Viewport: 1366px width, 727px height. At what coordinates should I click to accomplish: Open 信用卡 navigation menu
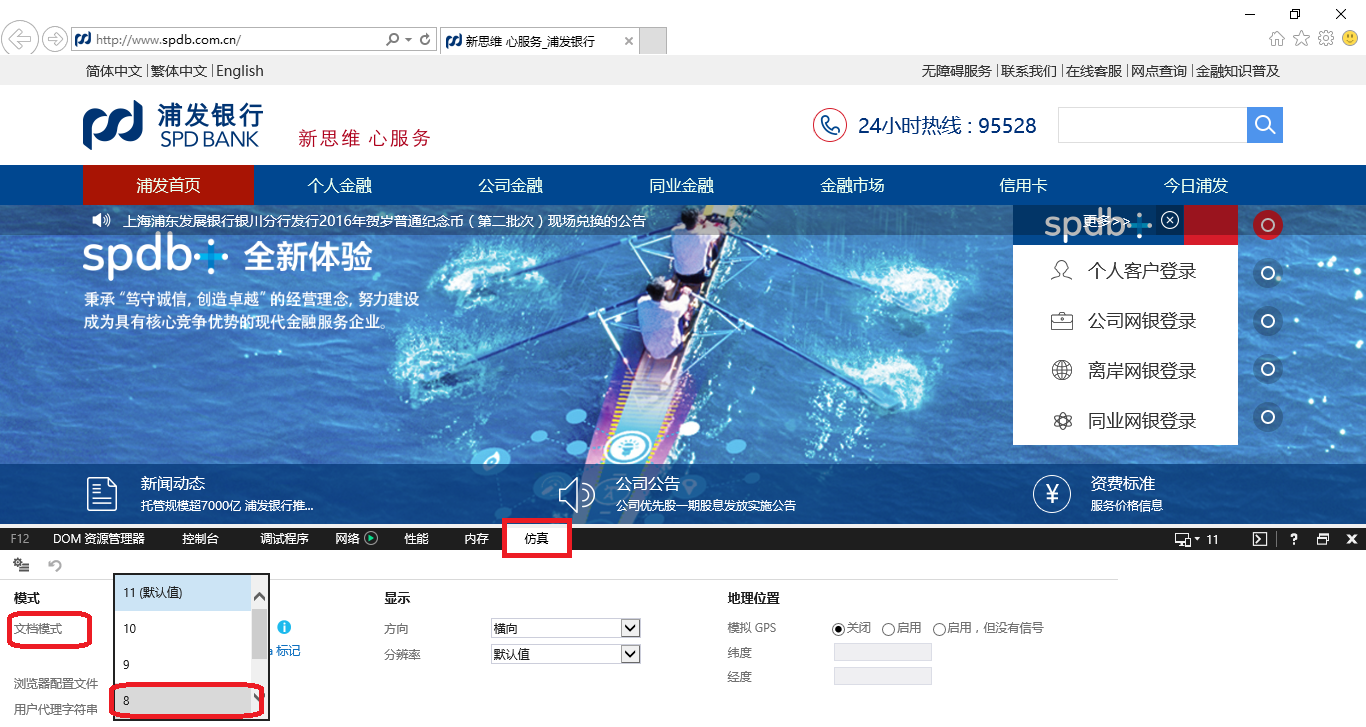pyautogui.click(x=1023, y=185)
